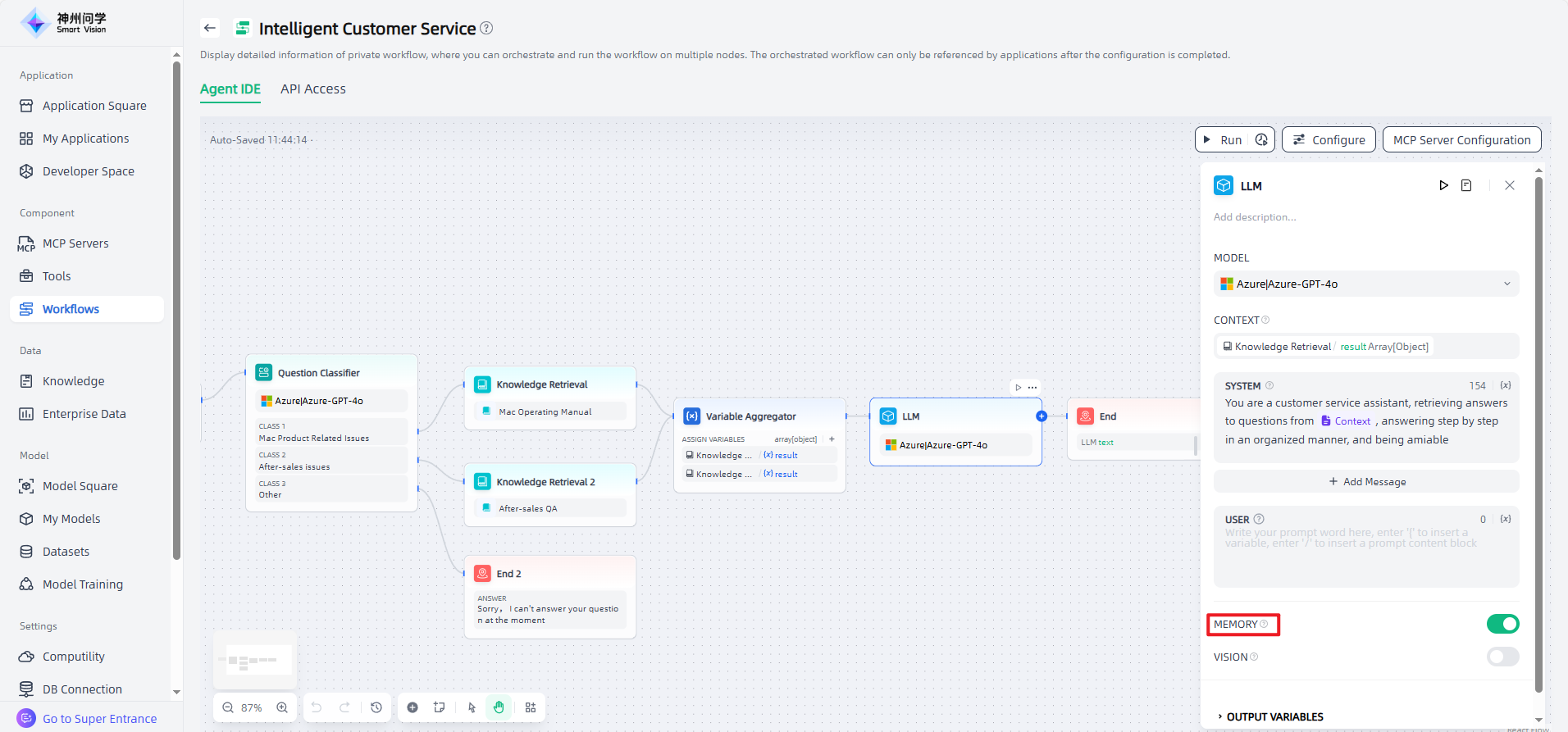Image resolution: width=1568 pixels, height=732 pixels.
Task: Expand the OUTPUT VARIABLES section
Action: point(1274,716)
